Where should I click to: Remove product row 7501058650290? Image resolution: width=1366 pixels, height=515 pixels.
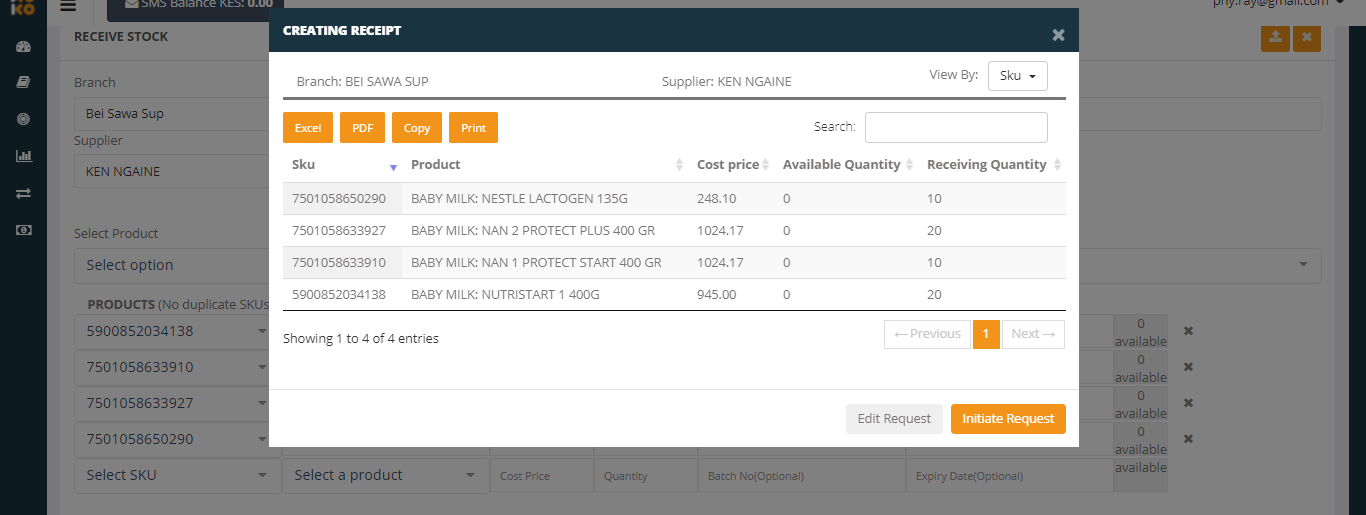(x=1189, y=439)
